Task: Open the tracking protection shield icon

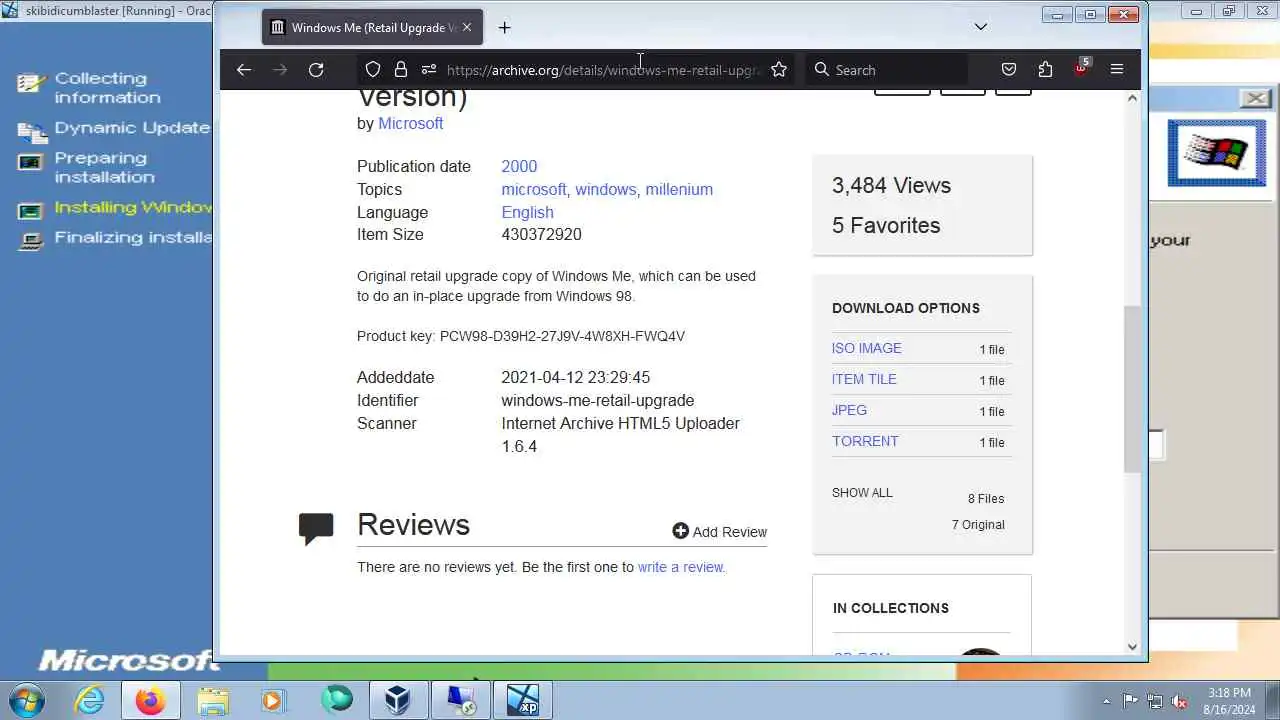Action: coord(373,69)
